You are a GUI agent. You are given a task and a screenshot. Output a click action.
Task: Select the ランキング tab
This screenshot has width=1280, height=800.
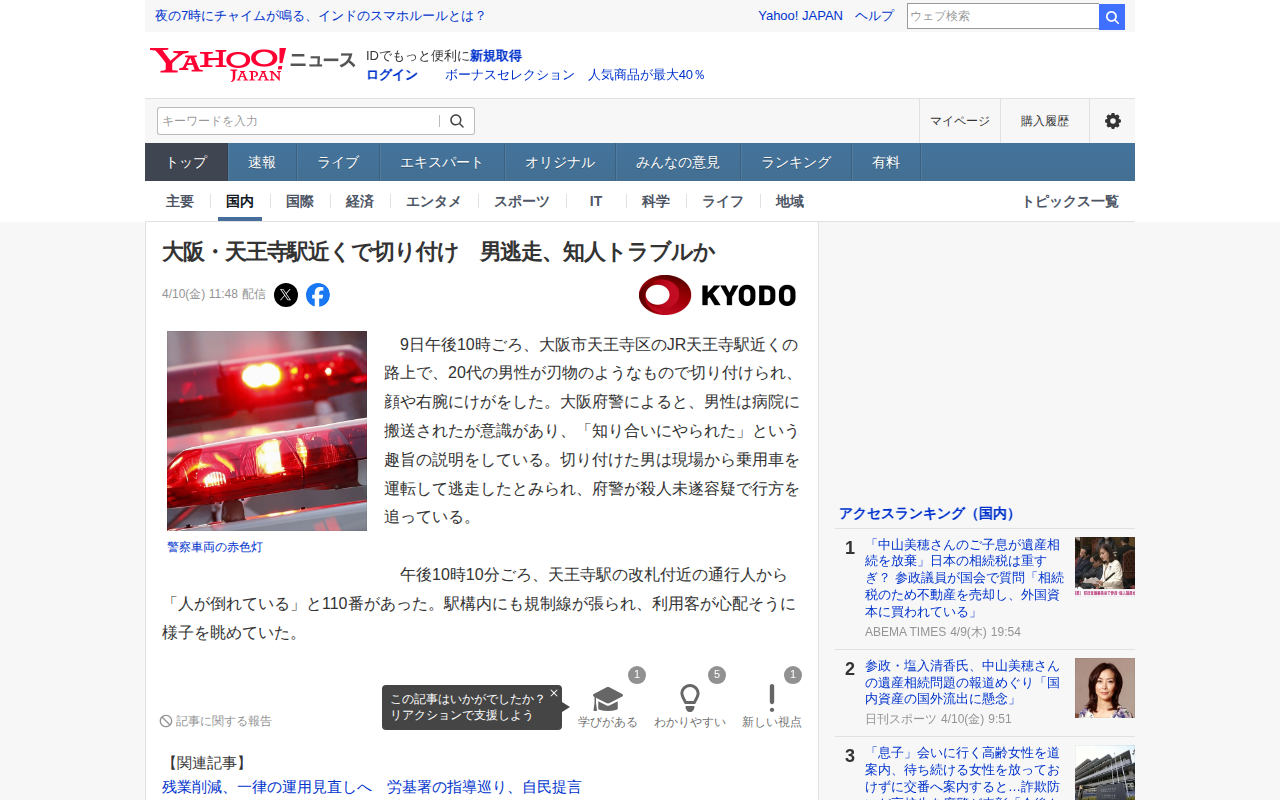pyautogui.click(x=796, y=162)
